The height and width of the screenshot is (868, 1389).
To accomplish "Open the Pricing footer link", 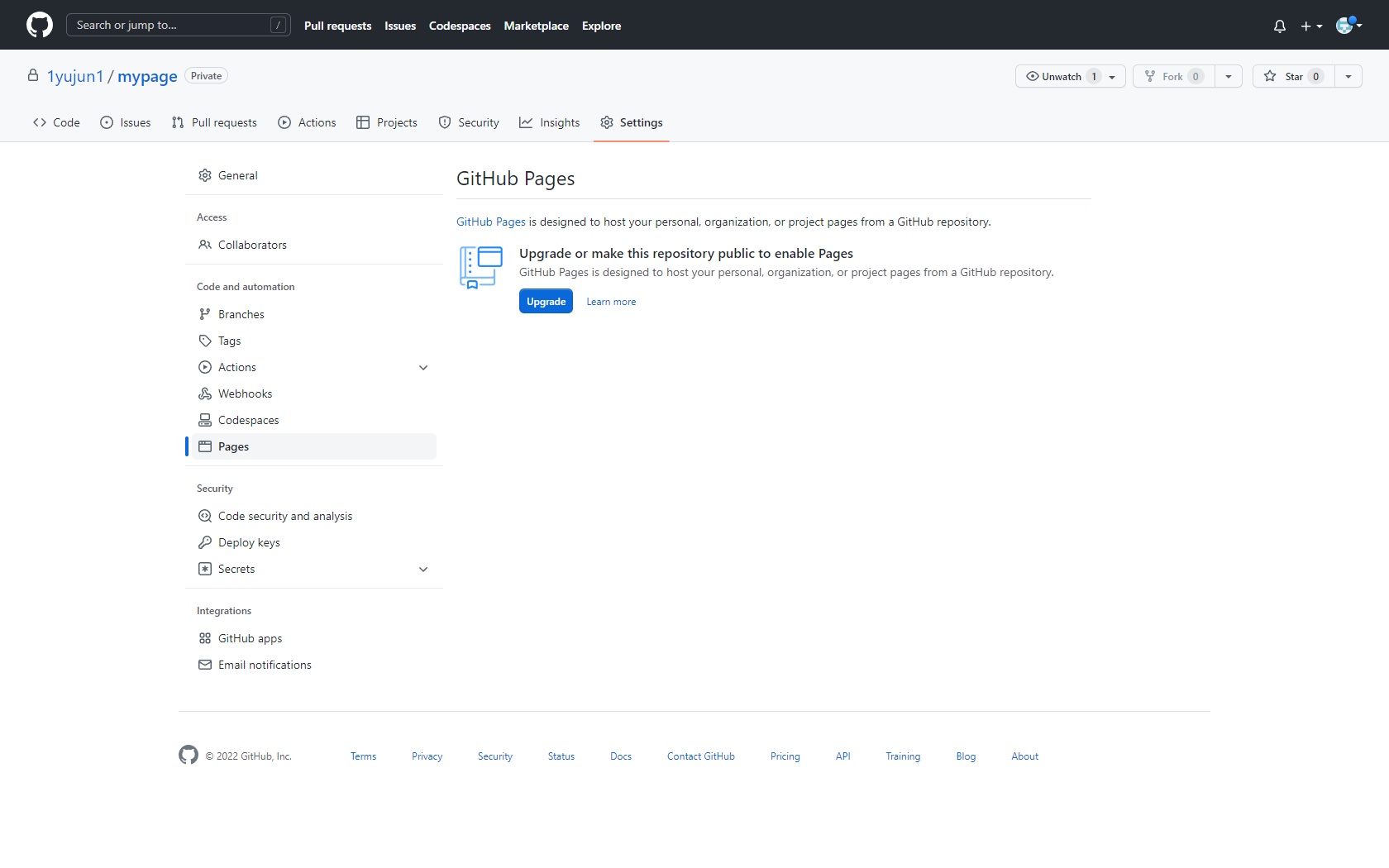I will tap(785, 756).
